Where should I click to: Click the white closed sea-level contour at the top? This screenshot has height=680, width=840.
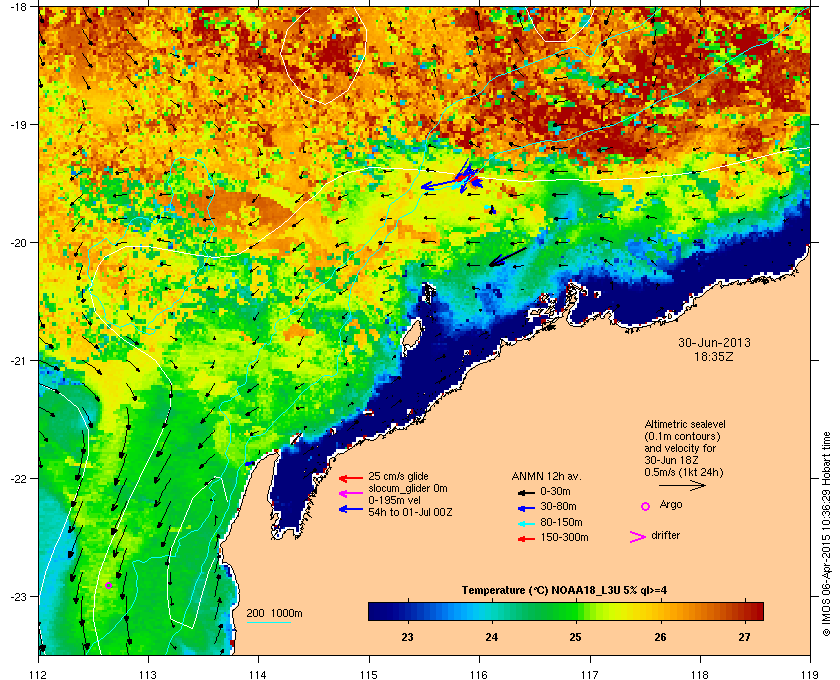pos(324,54)
